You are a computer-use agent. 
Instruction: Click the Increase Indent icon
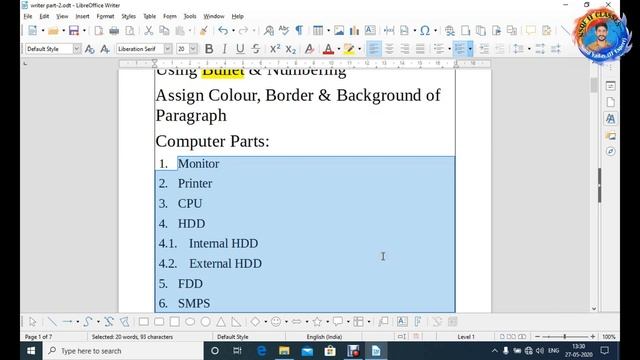(484, 49)
